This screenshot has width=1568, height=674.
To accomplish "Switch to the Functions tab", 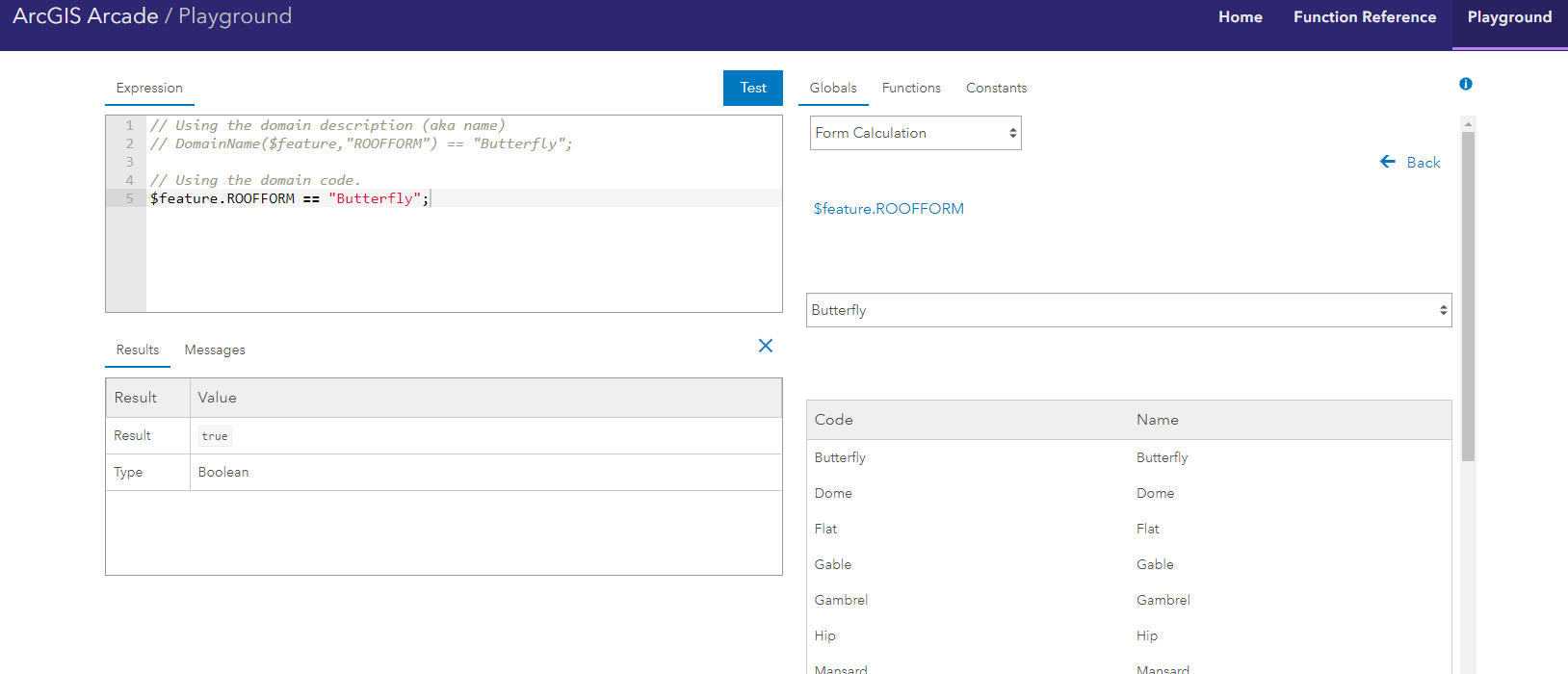I will 911,88.
